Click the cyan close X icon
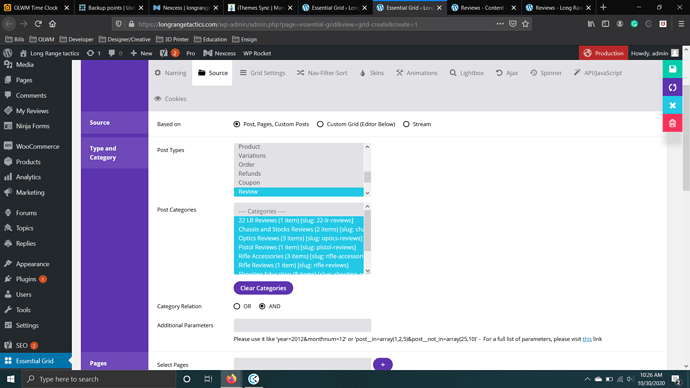The image size is (690, 388). (672, 105)
